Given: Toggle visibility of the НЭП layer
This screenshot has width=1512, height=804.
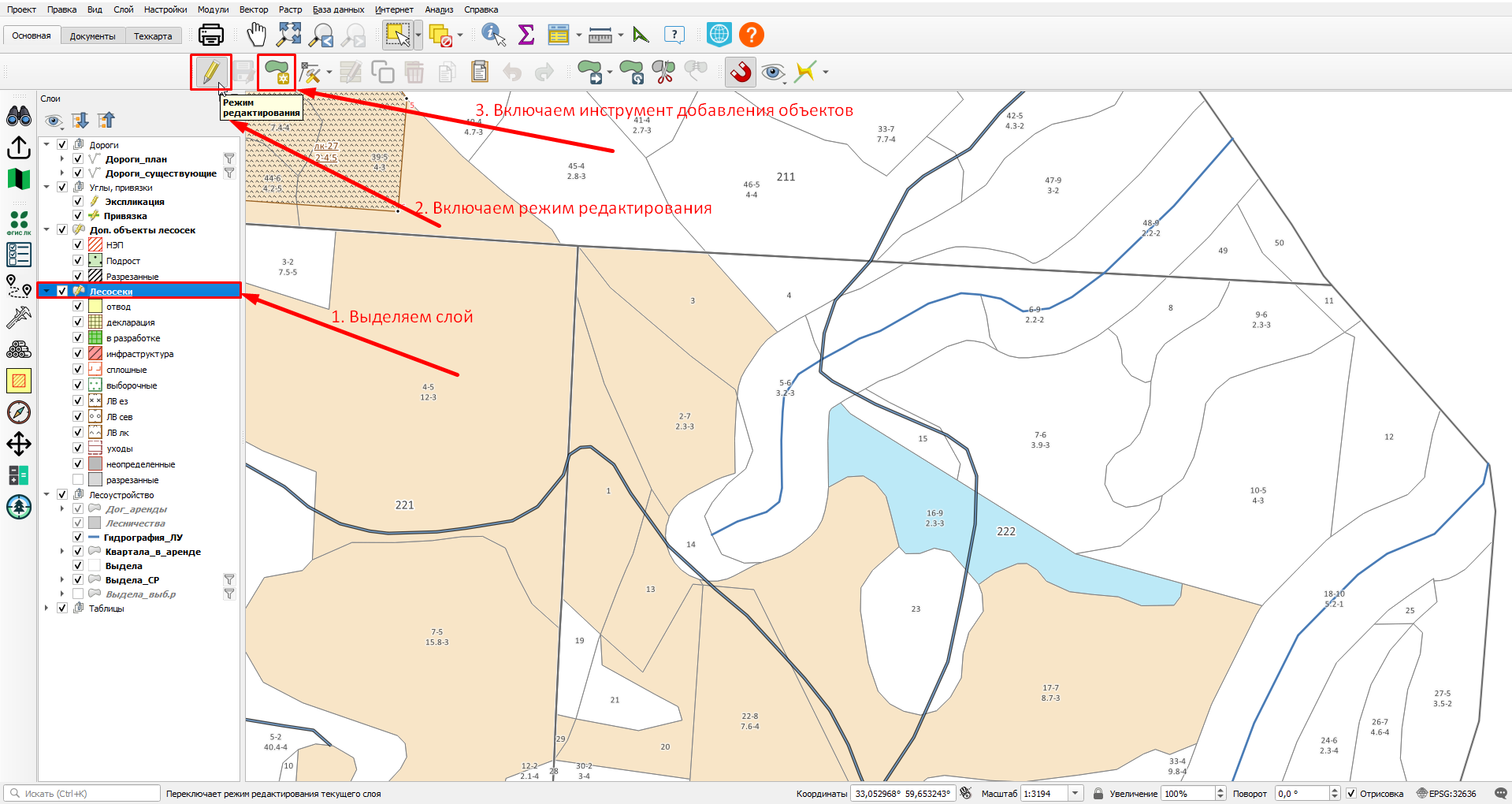Looking at the screenshot, I should pos(78,244).
